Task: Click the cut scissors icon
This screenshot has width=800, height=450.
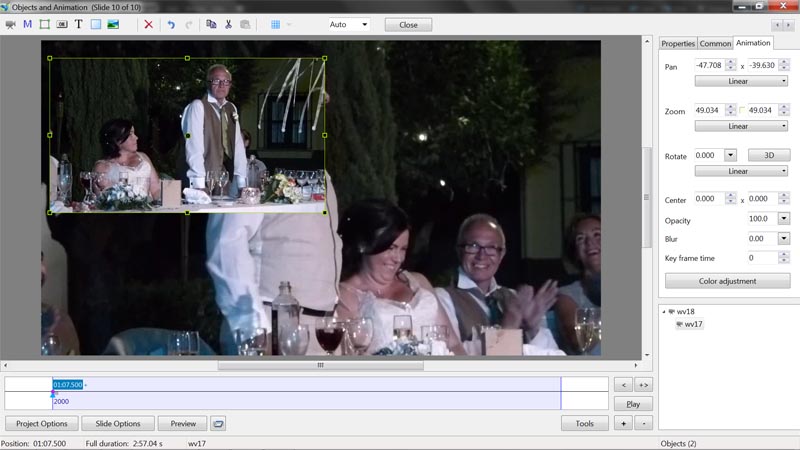Action: coord(228,24)
